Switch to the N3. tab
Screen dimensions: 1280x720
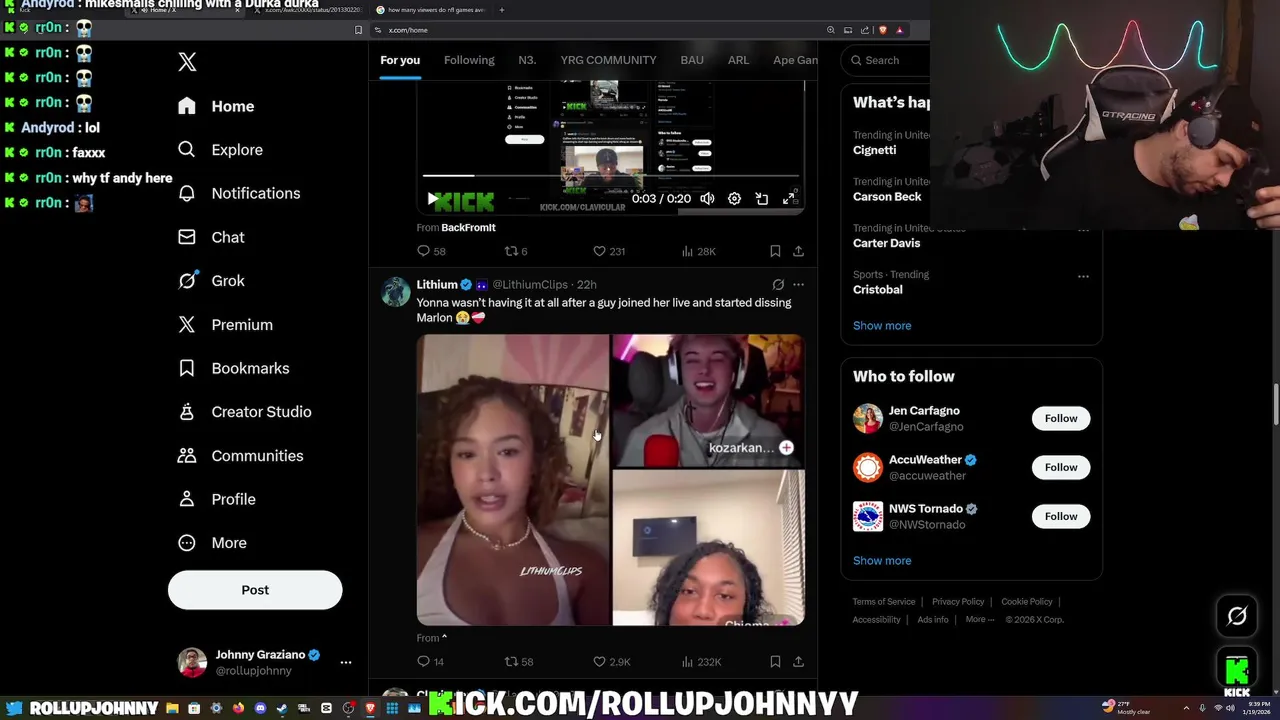pyautogui.click(x=527, y=60)
